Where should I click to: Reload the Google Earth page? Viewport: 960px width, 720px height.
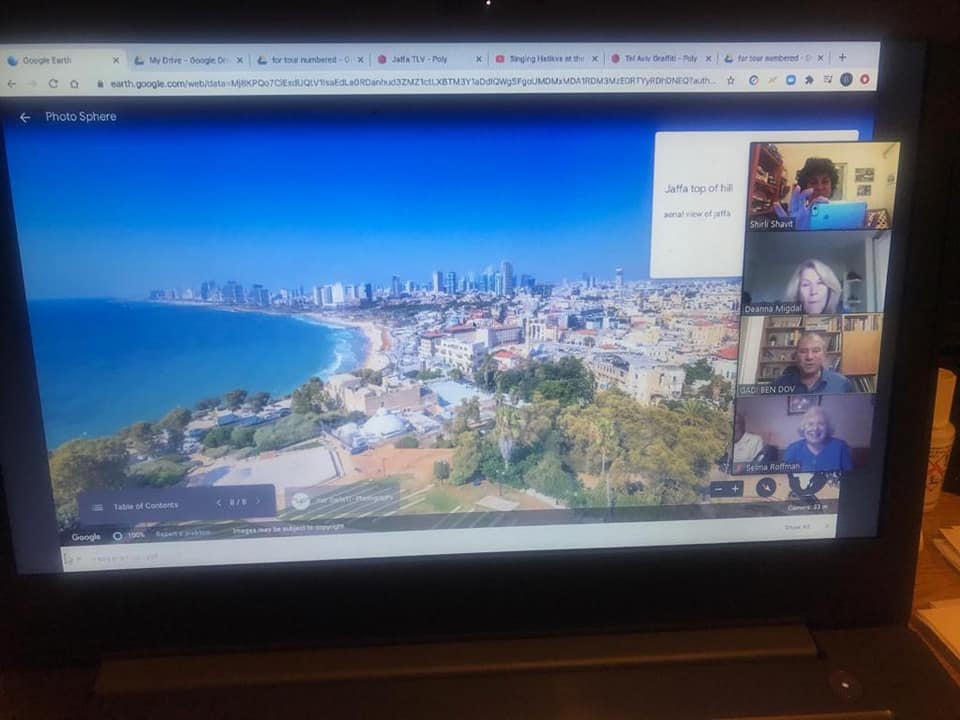[x=53, y=84]
